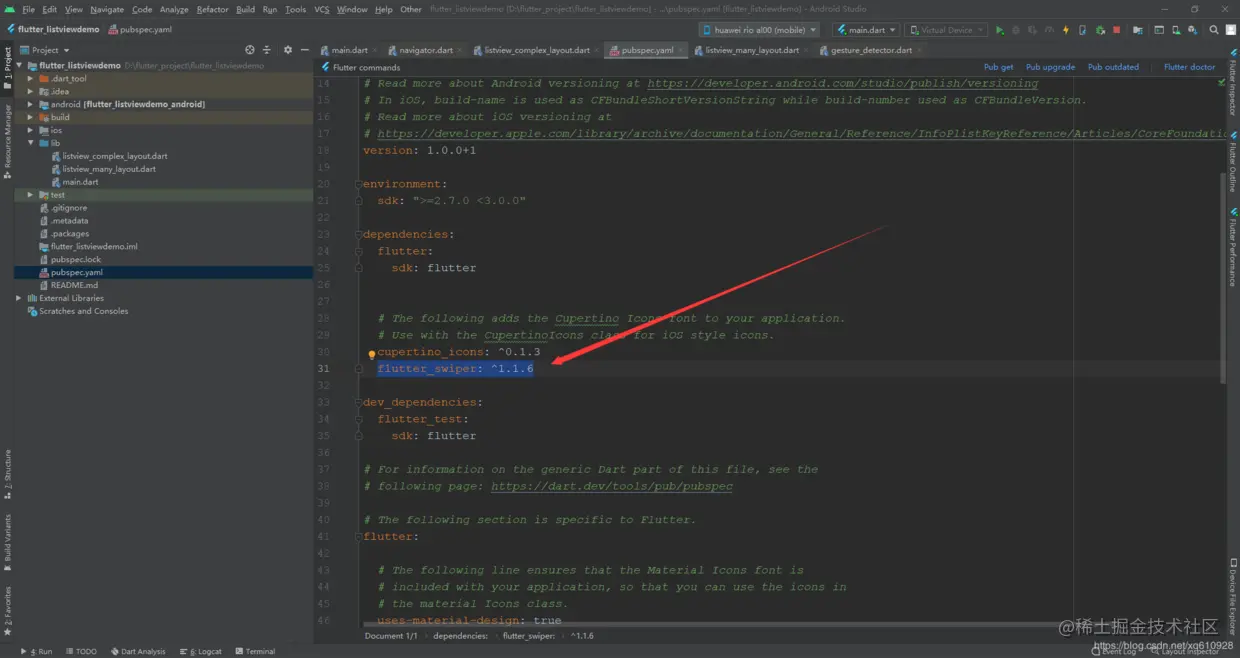
Task: Open the Flutter Performance side panel
Action: coord(1233,248)
